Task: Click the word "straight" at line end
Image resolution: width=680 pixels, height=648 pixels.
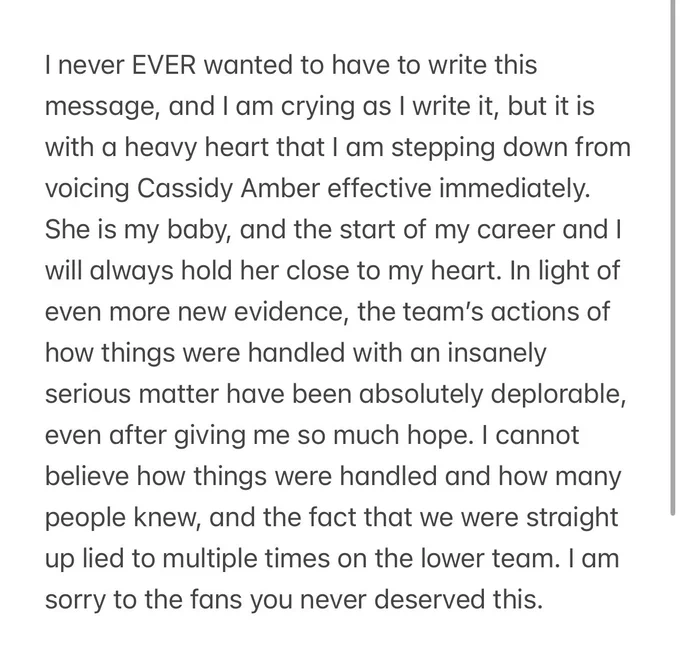Action: [x=572, y=517]
